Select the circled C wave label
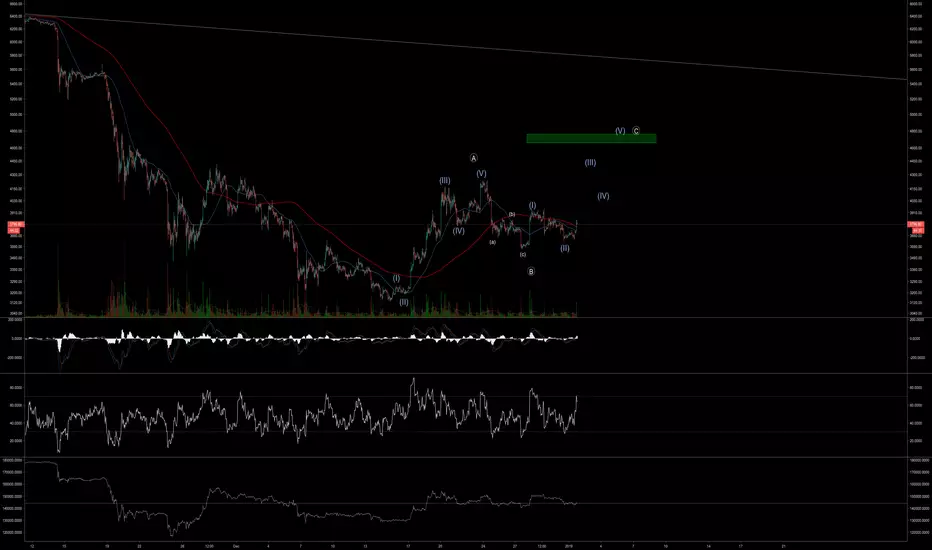The height and width of the screenshot is (550, 932). point(636,131)
